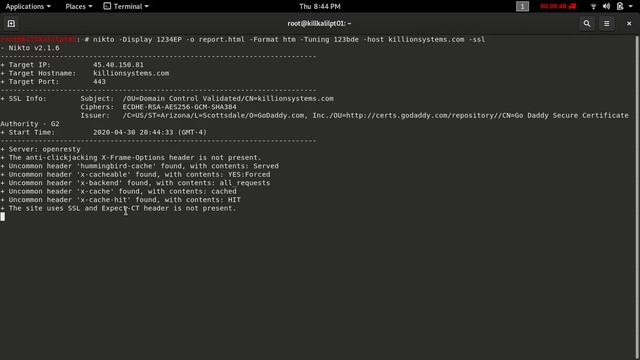Click the X-Frame-Options header not present line
The height and width of the screenshot is (360, 640).
[x=131, y=158]
